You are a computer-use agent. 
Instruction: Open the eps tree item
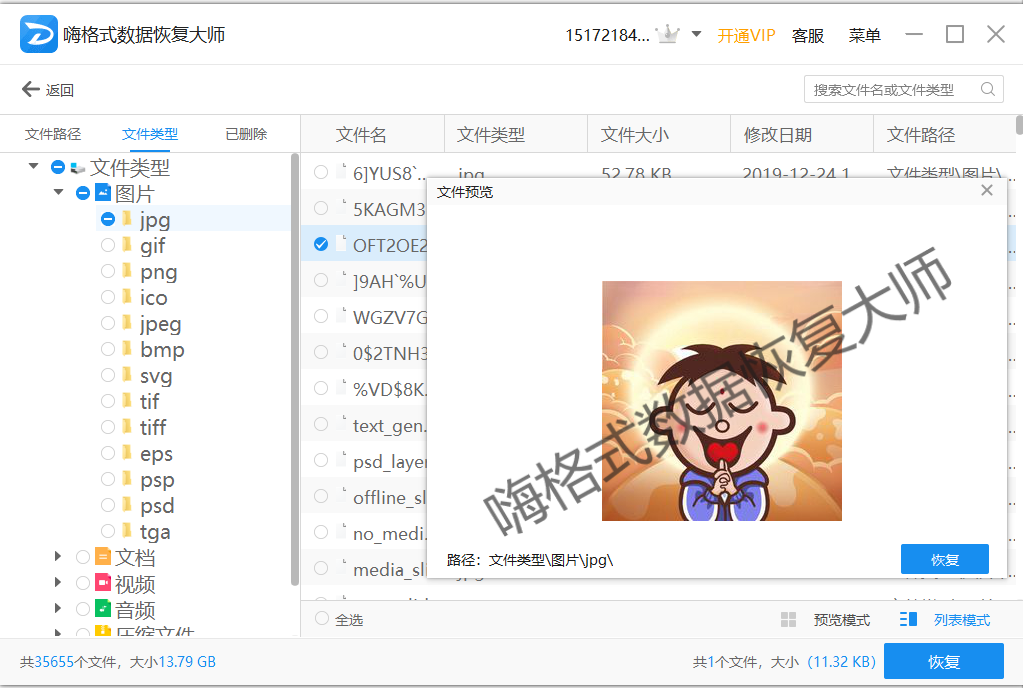[x=156, y=454]
